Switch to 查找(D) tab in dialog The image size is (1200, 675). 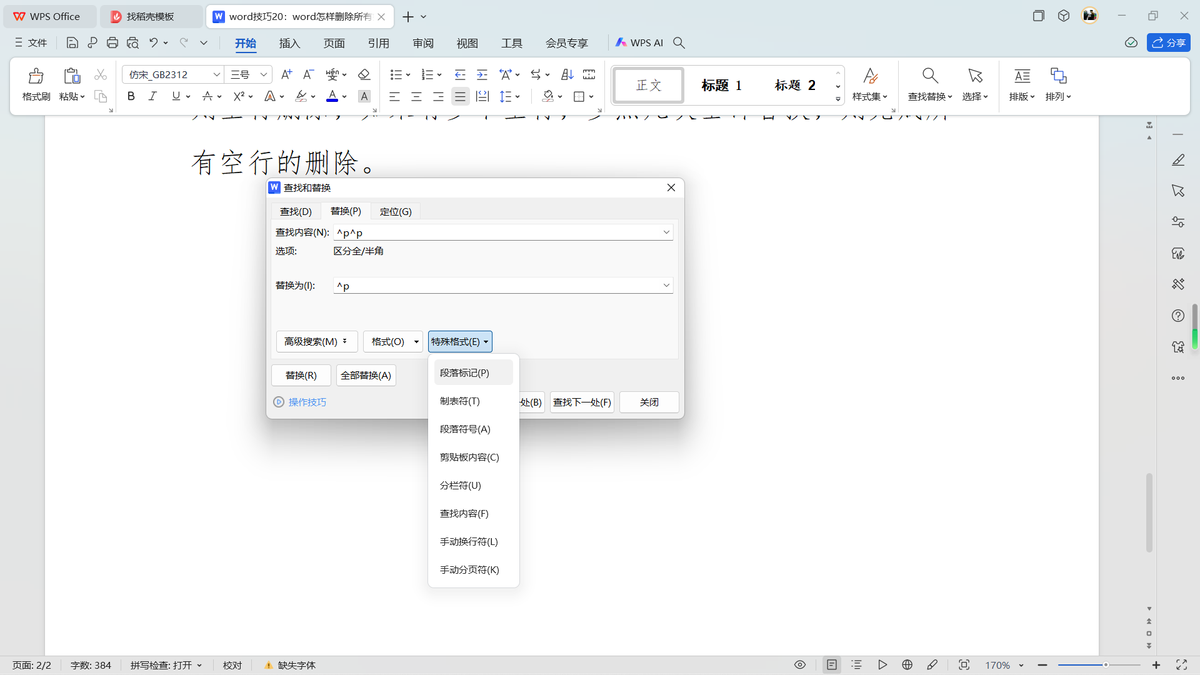[x=295, y=211]
